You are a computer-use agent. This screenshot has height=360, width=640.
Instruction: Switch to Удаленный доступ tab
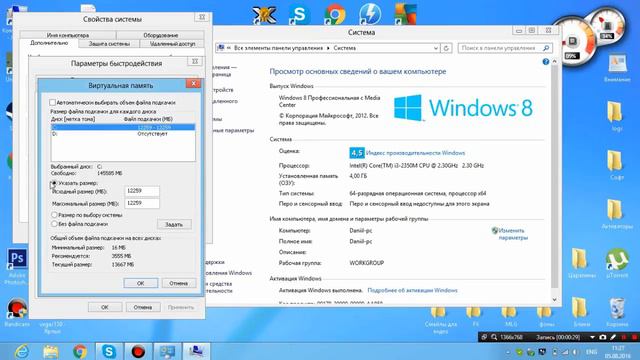[x=172, y=44]
